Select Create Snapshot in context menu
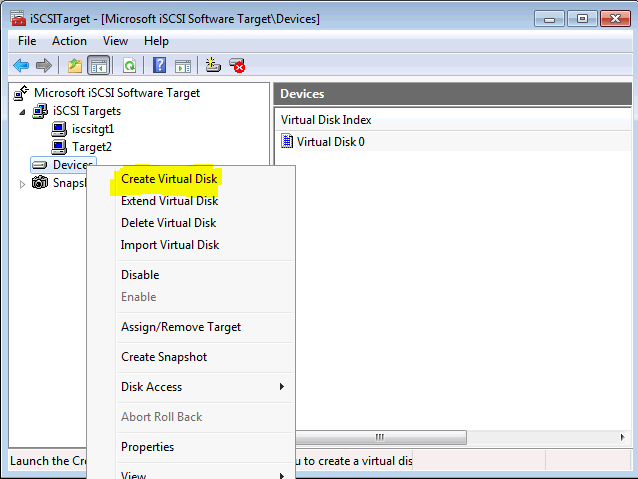This screenshot has height=479, width=638. (164, 357)
